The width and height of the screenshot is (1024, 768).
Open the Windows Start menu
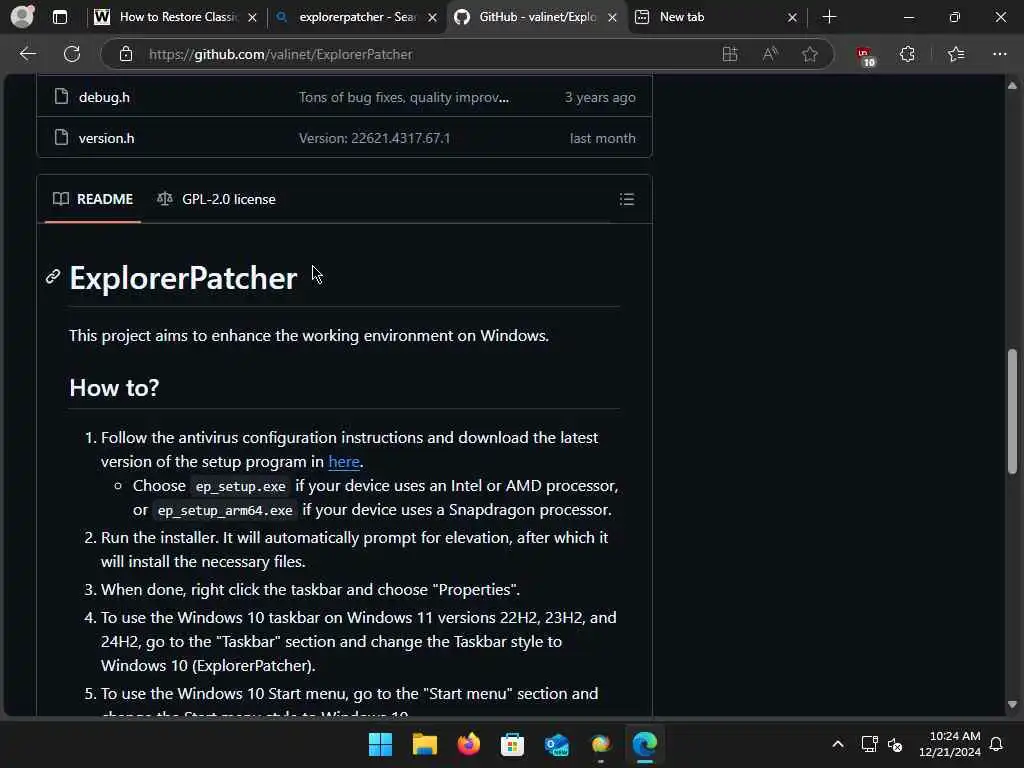(x=380, y=744)
